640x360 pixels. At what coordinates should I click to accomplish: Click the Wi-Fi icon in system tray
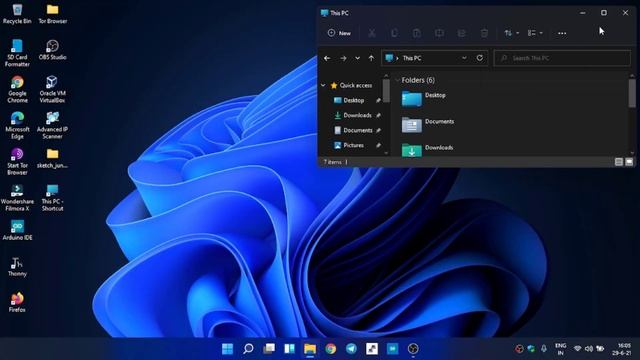point(577,349)
